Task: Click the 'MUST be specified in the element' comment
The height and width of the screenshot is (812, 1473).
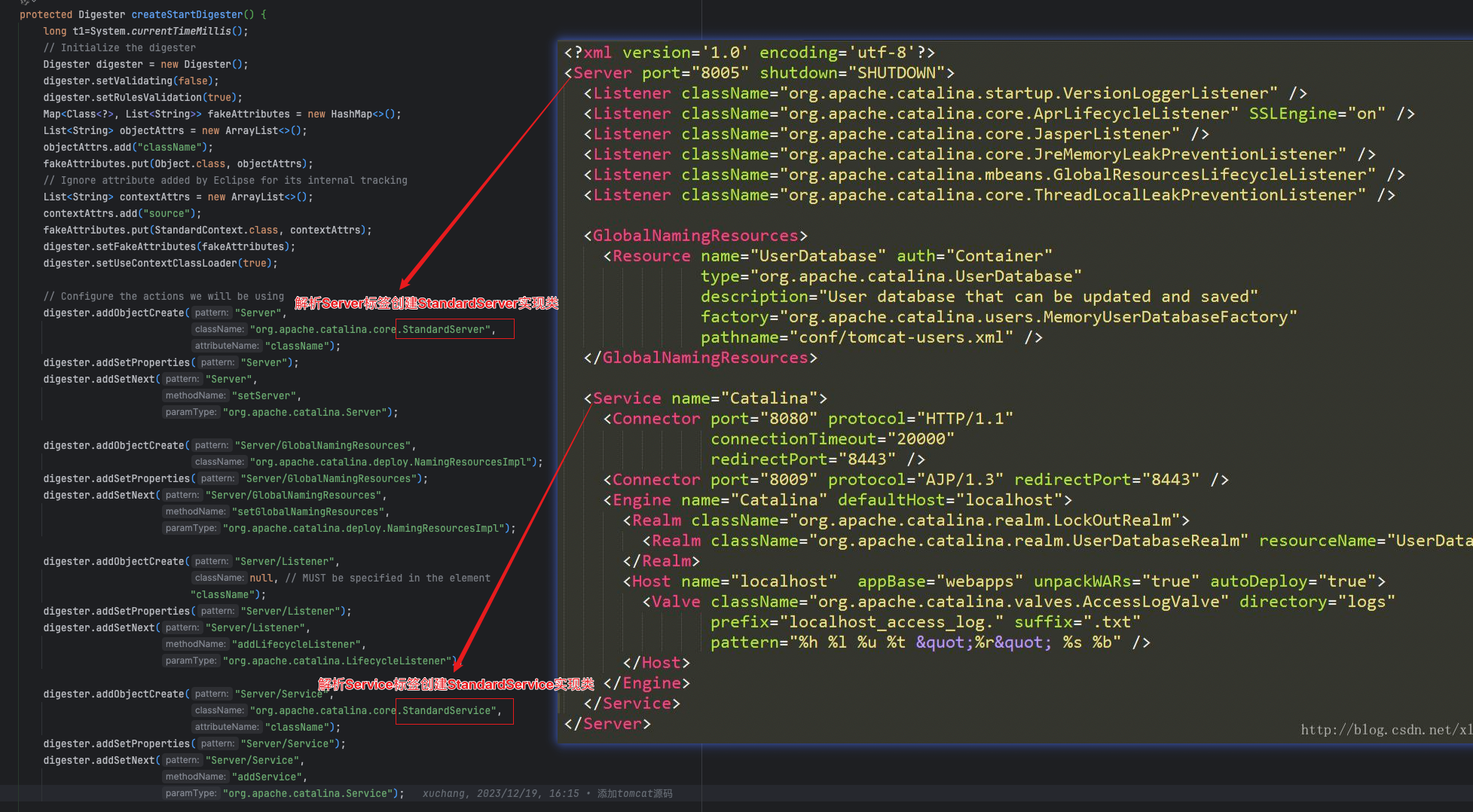Action: (x=387, y=578)
